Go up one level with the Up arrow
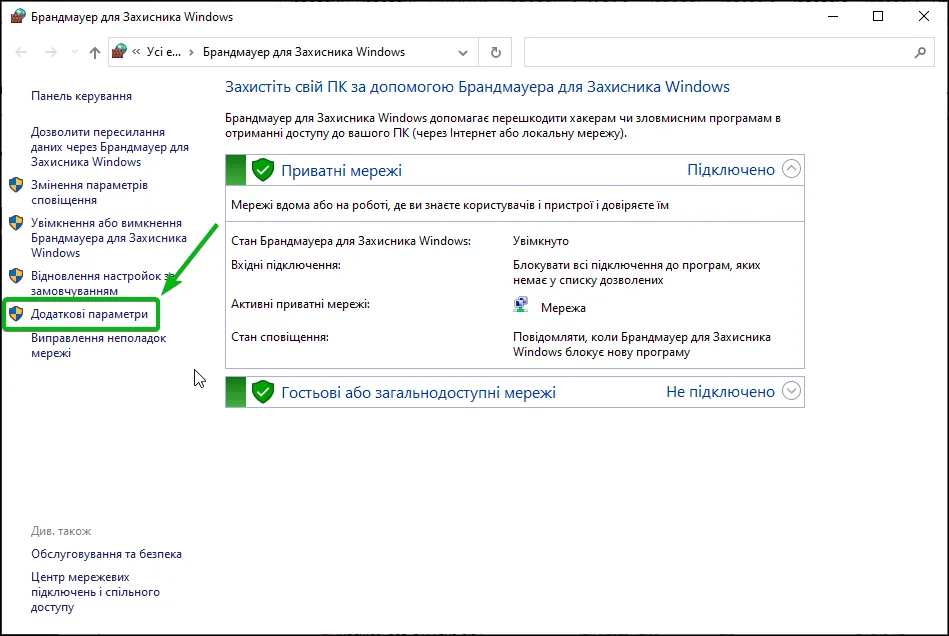This screenshot has height=636, width=949. pyautogui.click(x=94, y=53)
